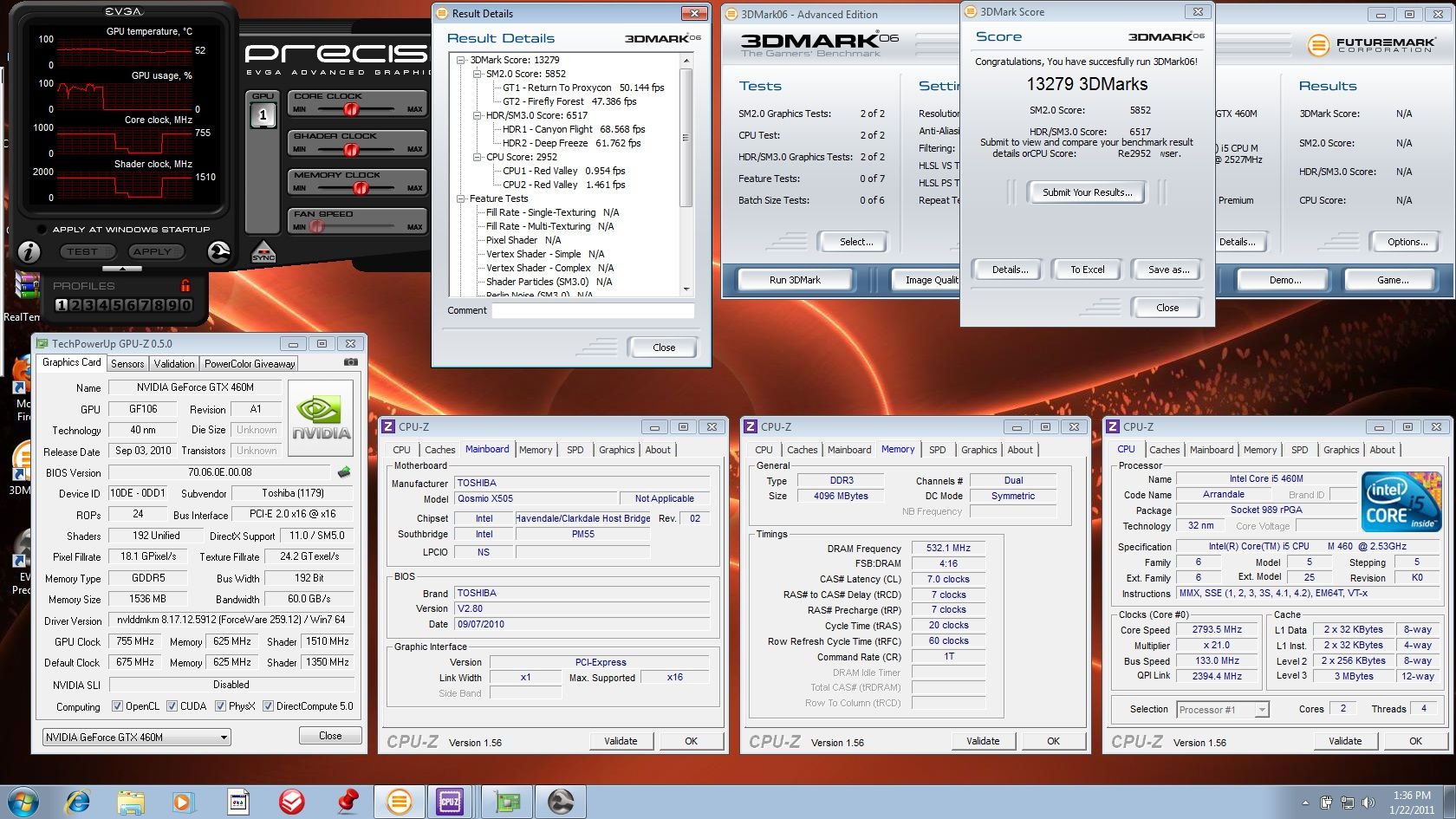Toggle the PhysX checkbox in GPU-Z

click(x=220, y=706)
